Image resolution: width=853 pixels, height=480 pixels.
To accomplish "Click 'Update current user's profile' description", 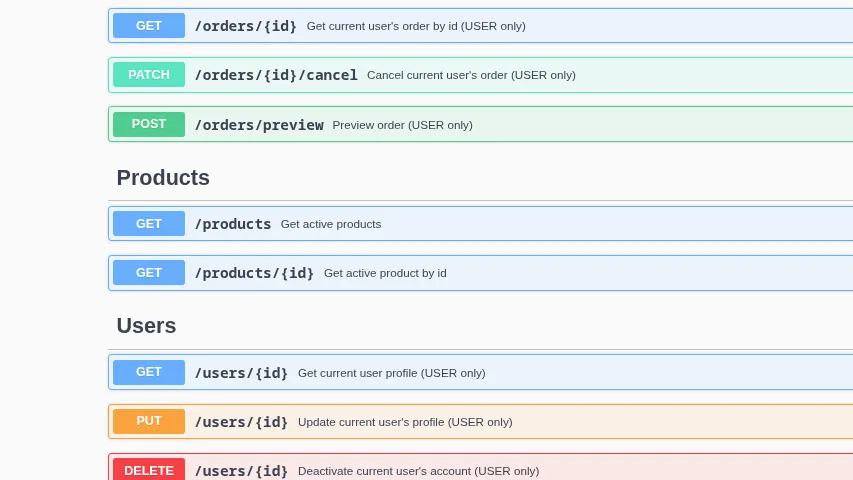I will pyautogui.click(x=405, y=422).
